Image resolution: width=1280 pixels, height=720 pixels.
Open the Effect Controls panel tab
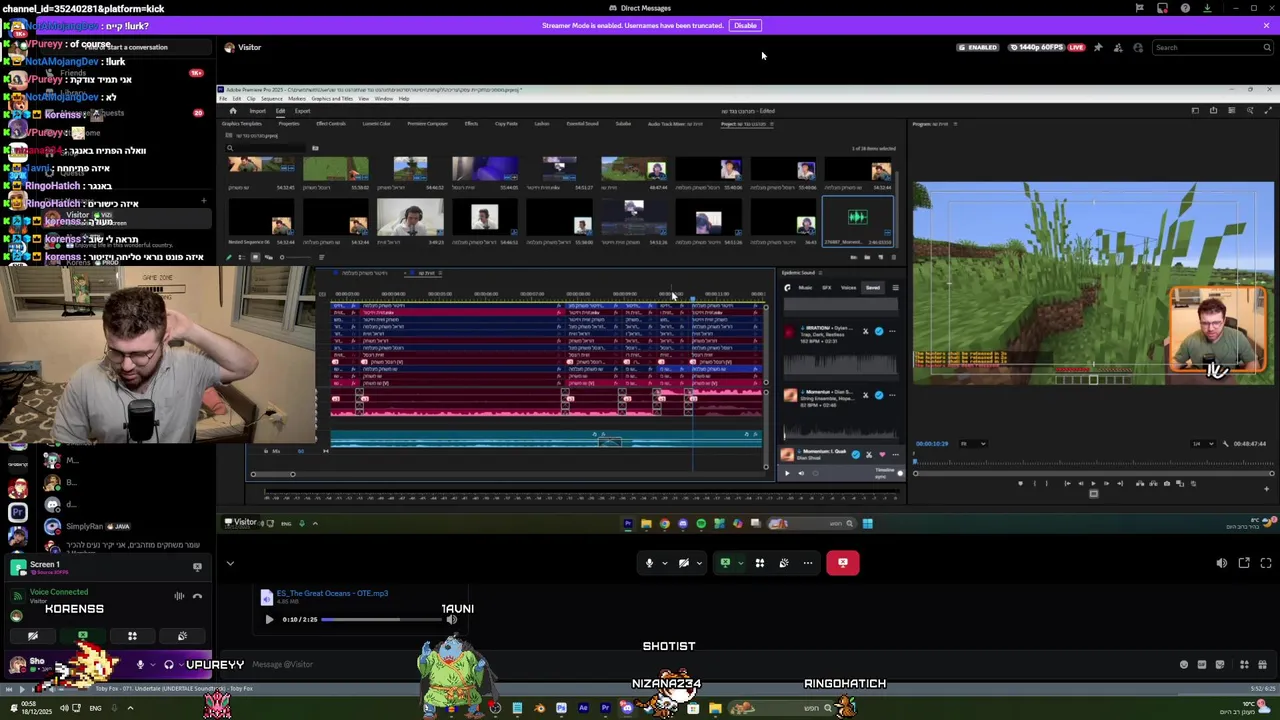point(331,124)
